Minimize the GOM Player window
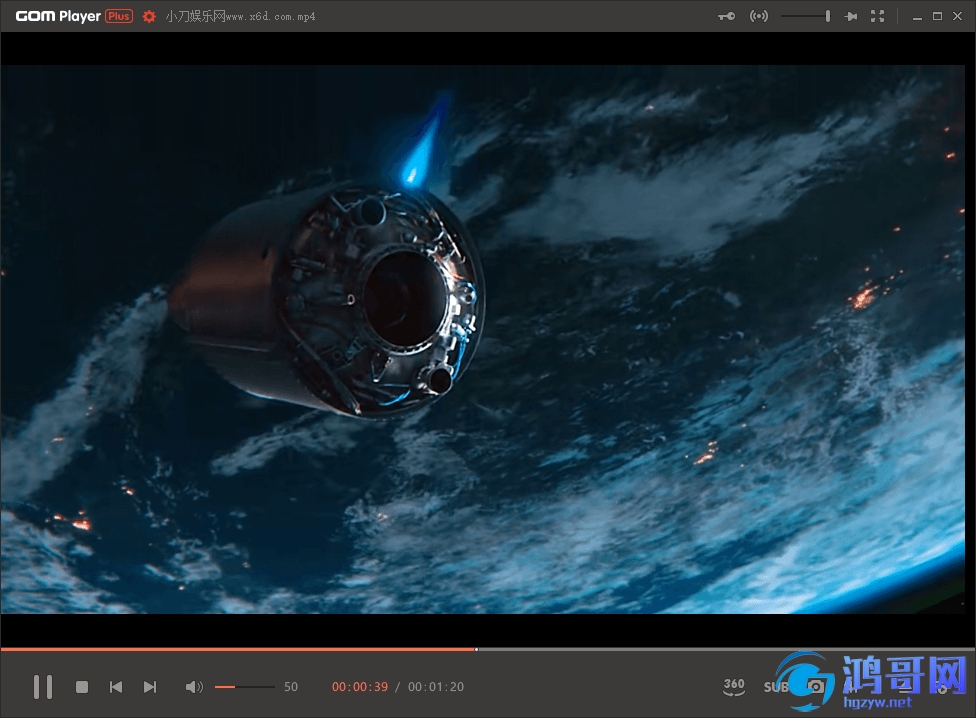This screenshot has width=976, height=718. [917, 17]
